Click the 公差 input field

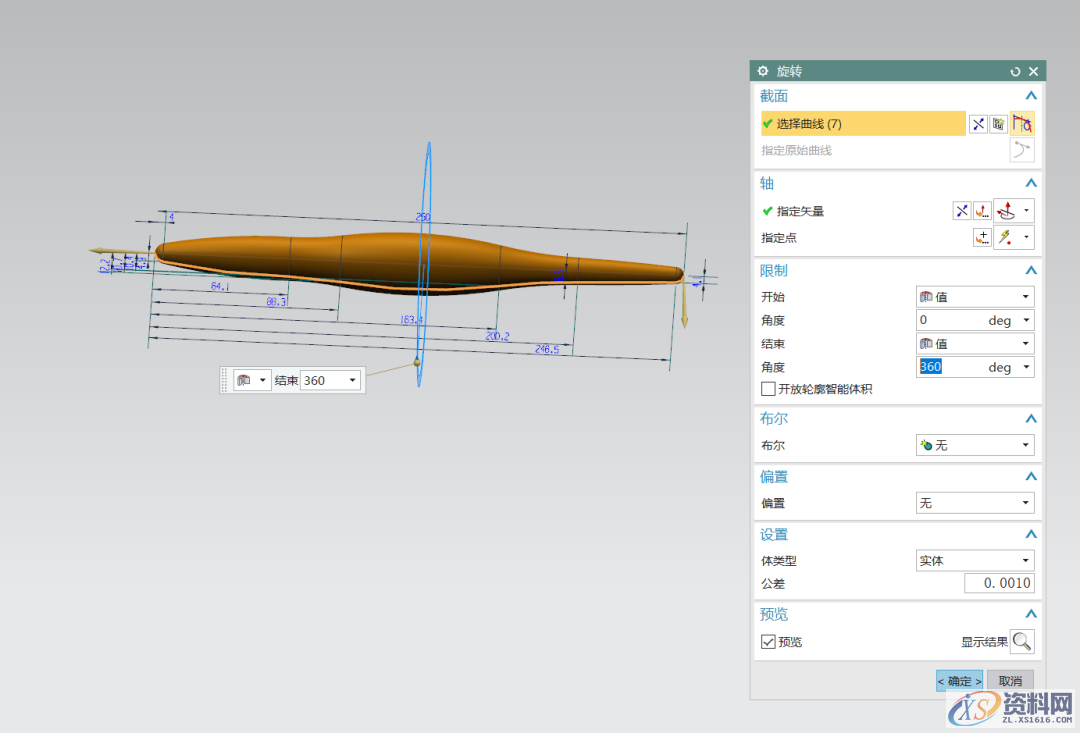(x=999, y=583)
